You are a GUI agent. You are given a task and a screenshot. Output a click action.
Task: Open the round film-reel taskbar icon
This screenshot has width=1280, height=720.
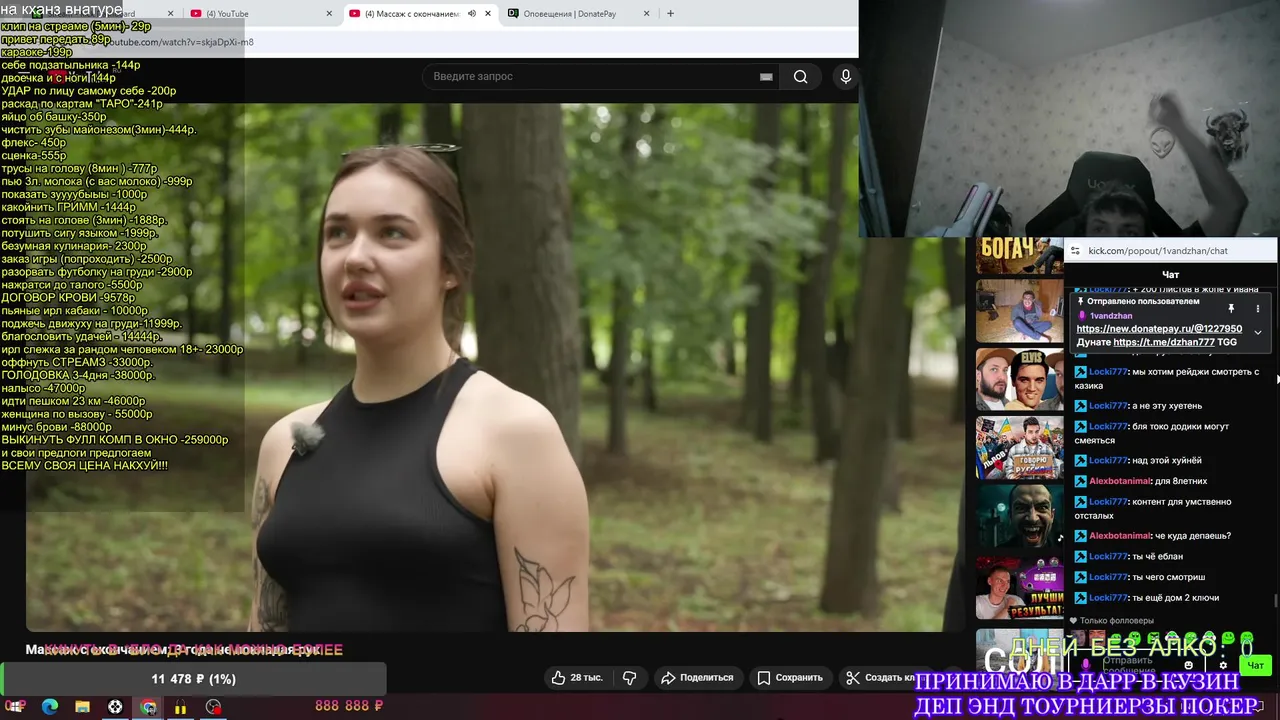pos(115,707)
